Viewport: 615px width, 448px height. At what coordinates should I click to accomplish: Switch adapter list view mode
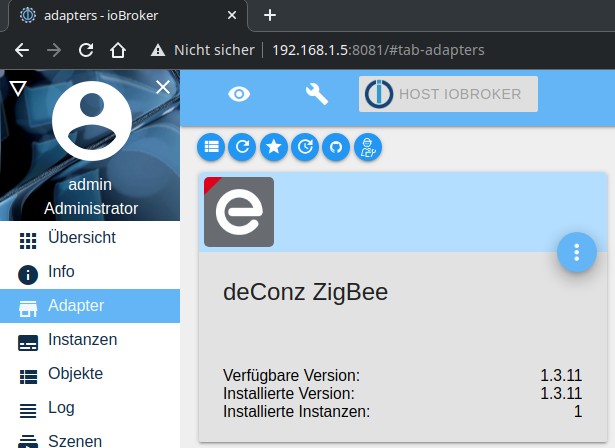point(210,147)
